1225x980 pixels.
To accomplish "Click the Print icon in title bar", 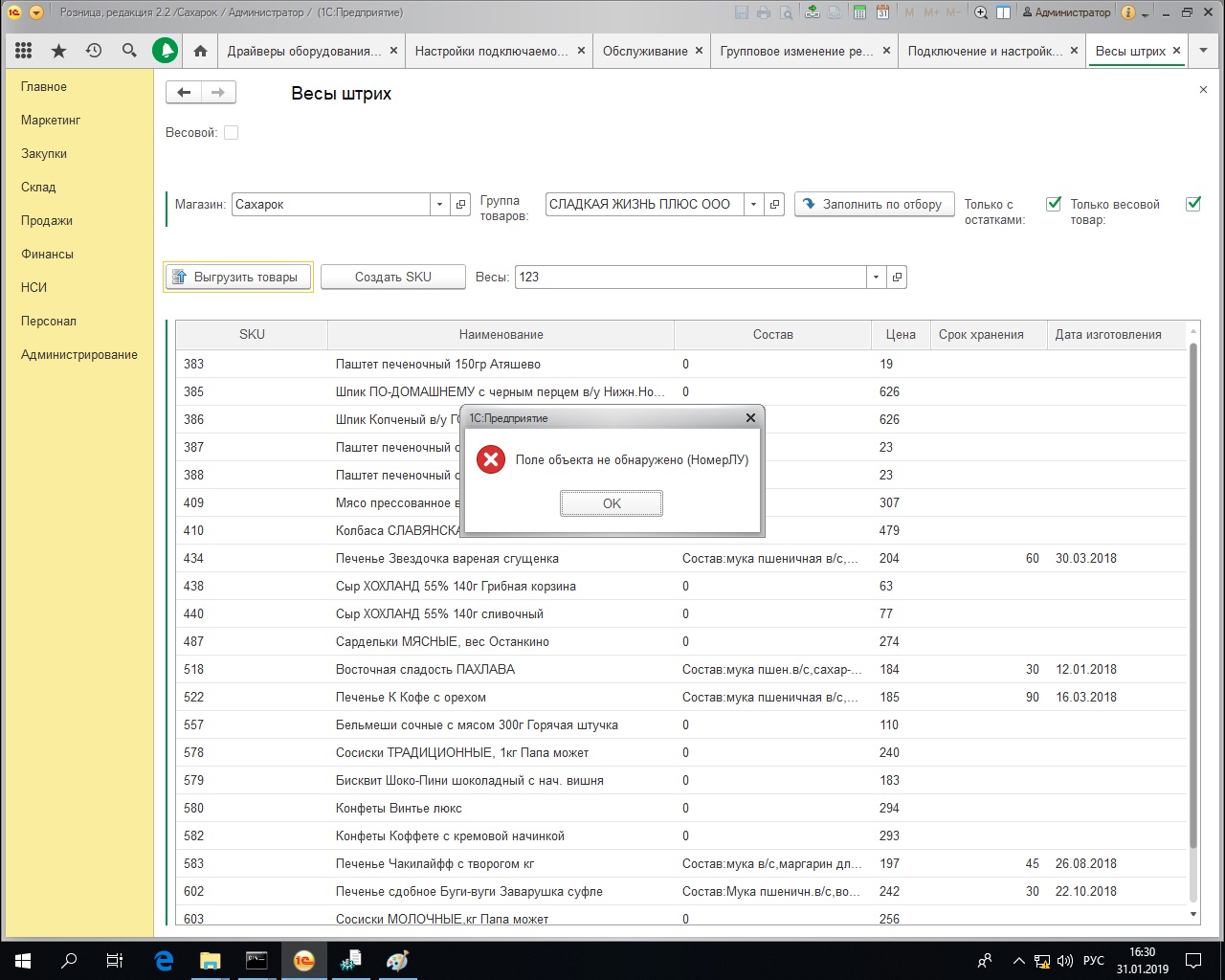I will [x=764, y=12].
